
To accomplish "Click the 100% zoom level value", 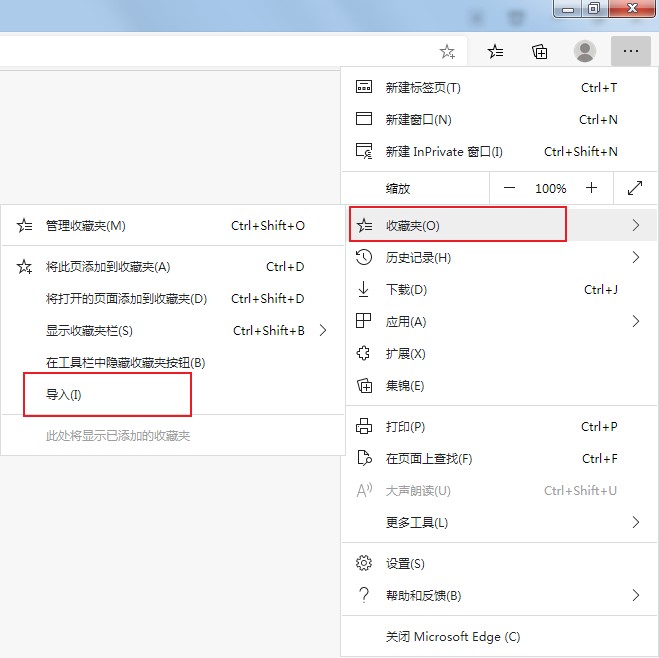I will click(x=550, y=188).
